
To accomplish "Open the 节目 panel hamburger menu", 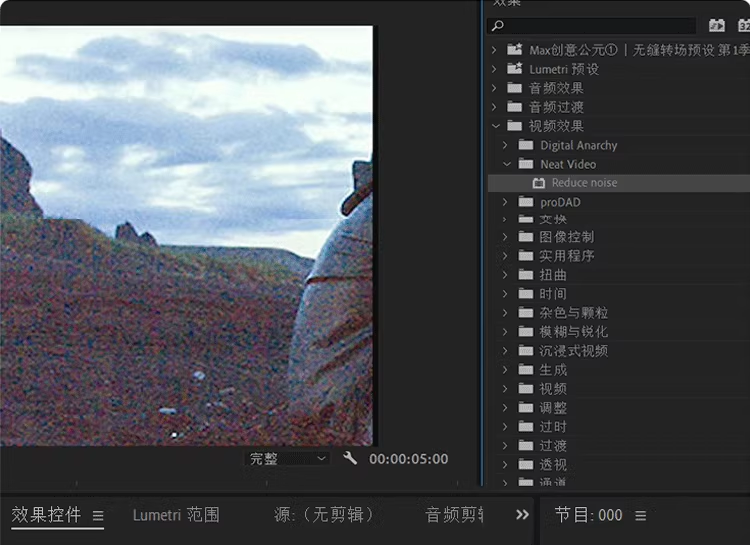I will click(x=641, y=516).
